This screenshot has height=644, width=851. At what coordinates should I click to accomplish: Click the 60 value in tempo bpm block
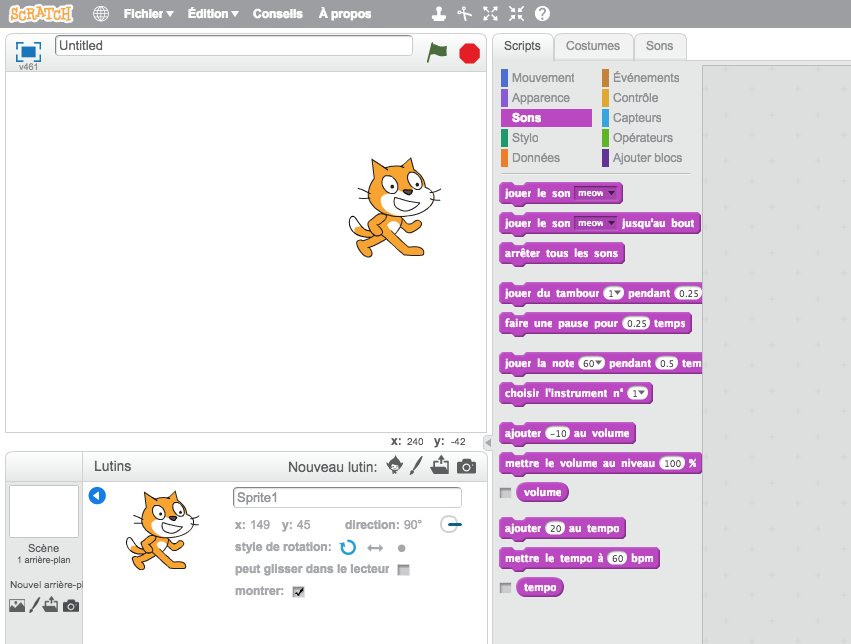coord(617,558)
